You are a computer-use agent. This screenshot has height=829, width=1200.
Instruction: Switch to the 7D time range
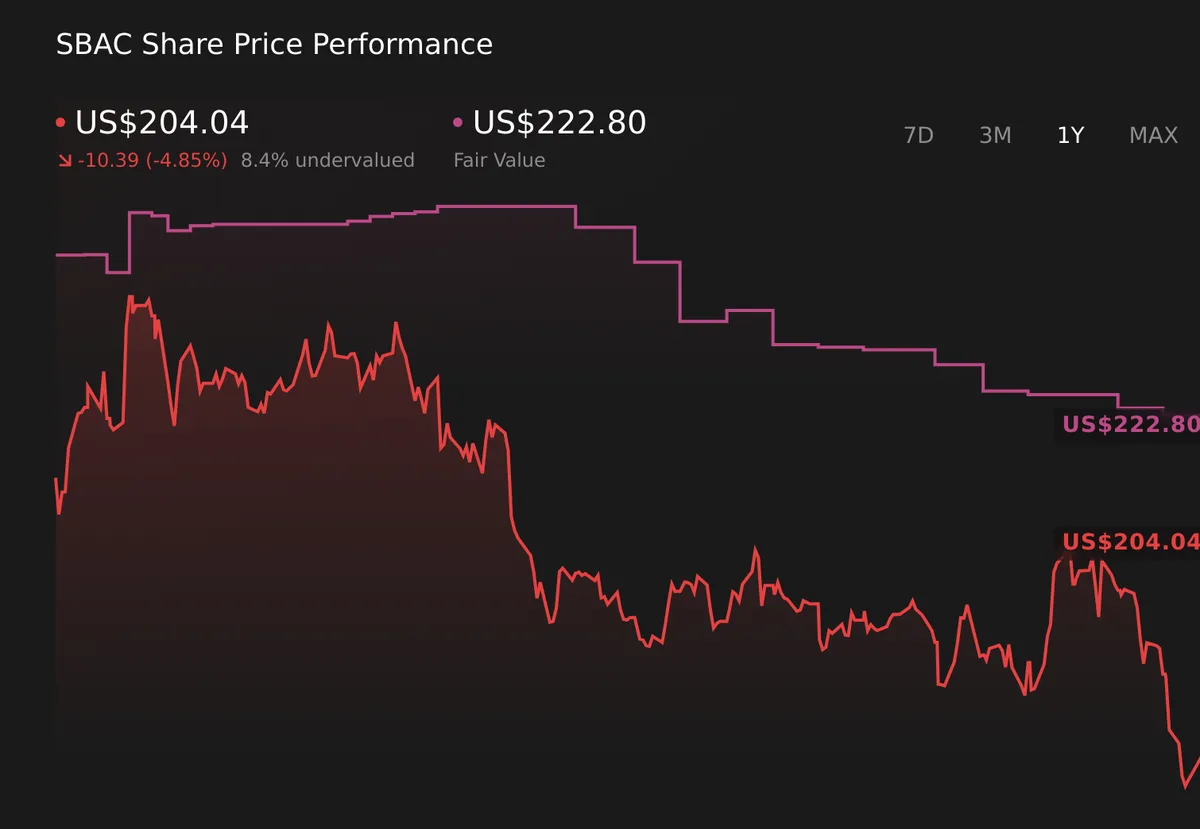(918, 136)
